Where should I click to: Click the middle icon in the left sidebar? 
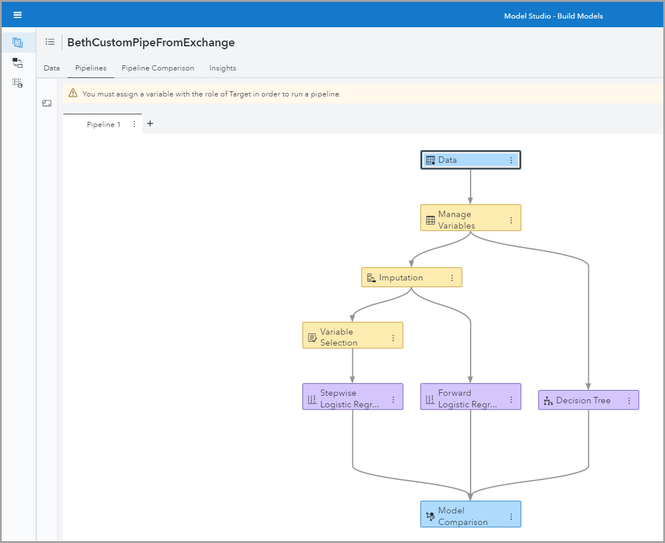(17, 62)
